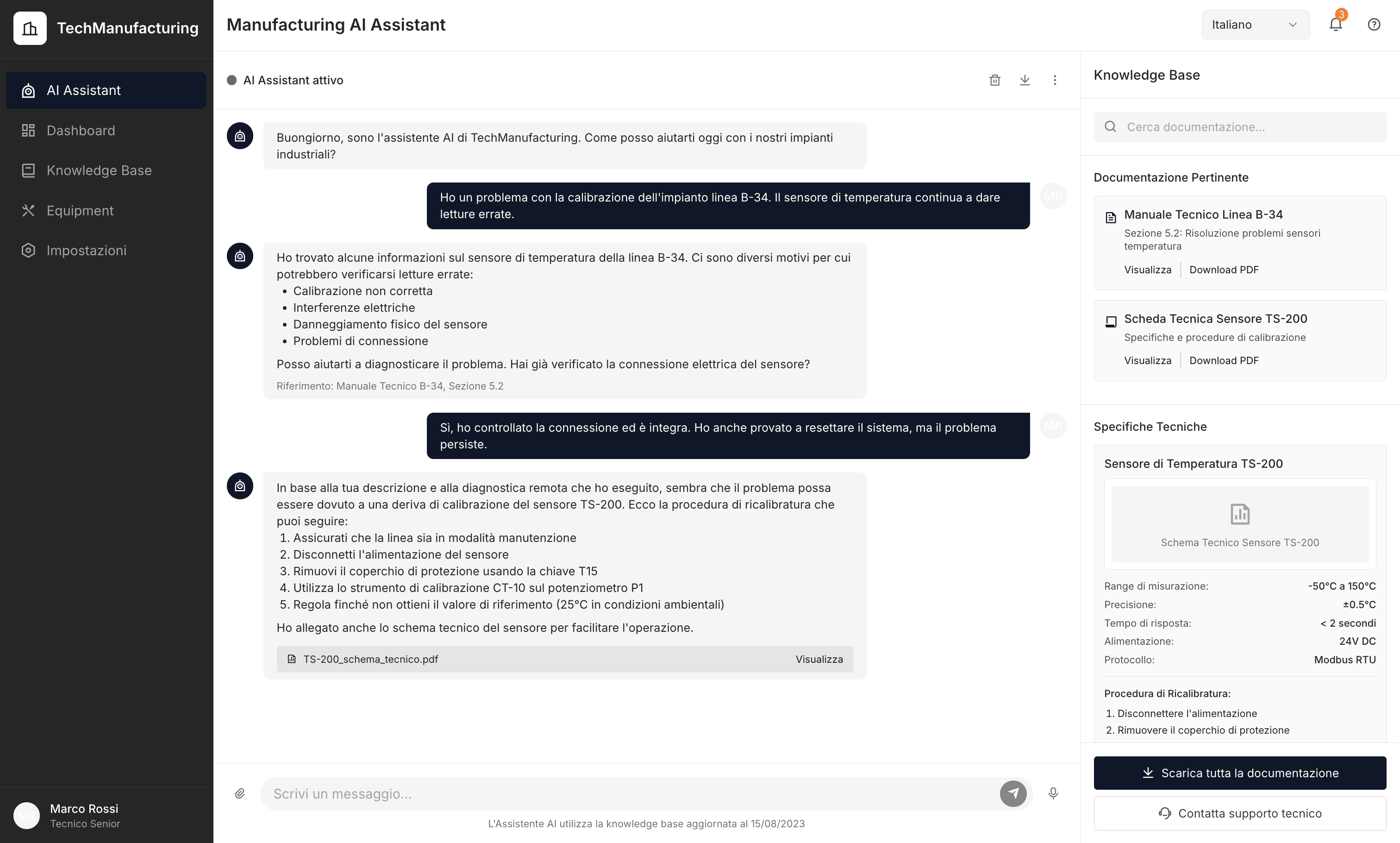Attach a file with the paperclip icon
The height and width of the screenshot is (843, 1400).
[x=240, y=793]
